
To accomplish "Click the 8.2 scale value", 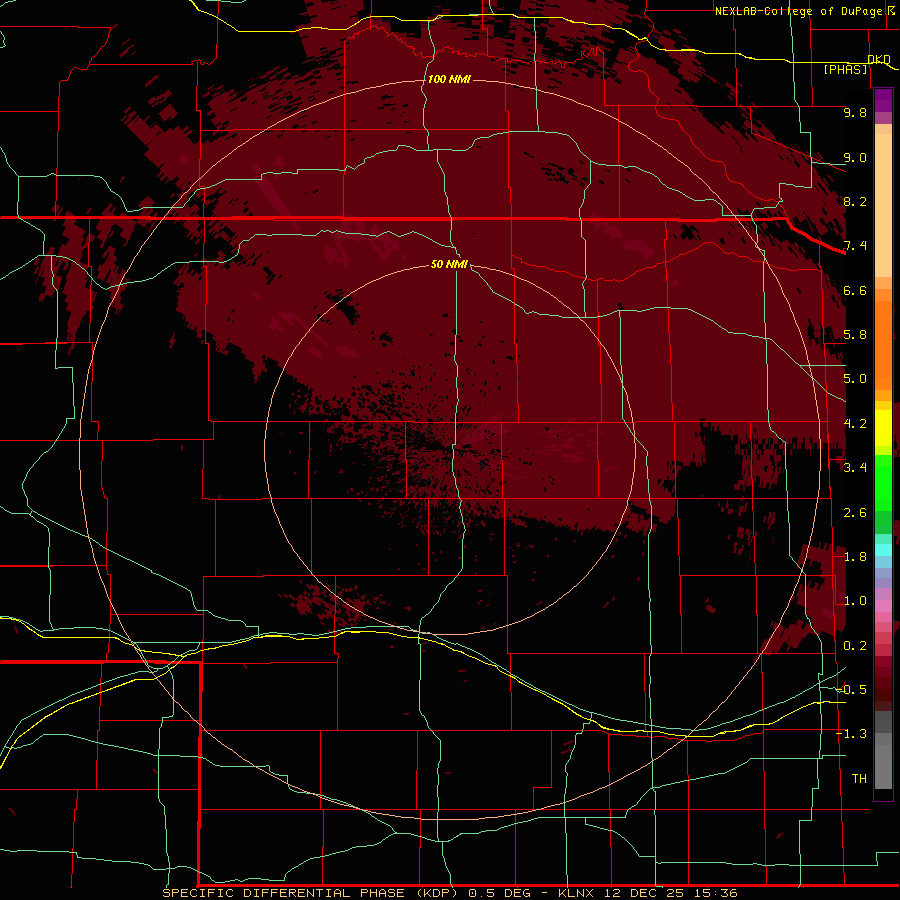I will coord(855,201).
